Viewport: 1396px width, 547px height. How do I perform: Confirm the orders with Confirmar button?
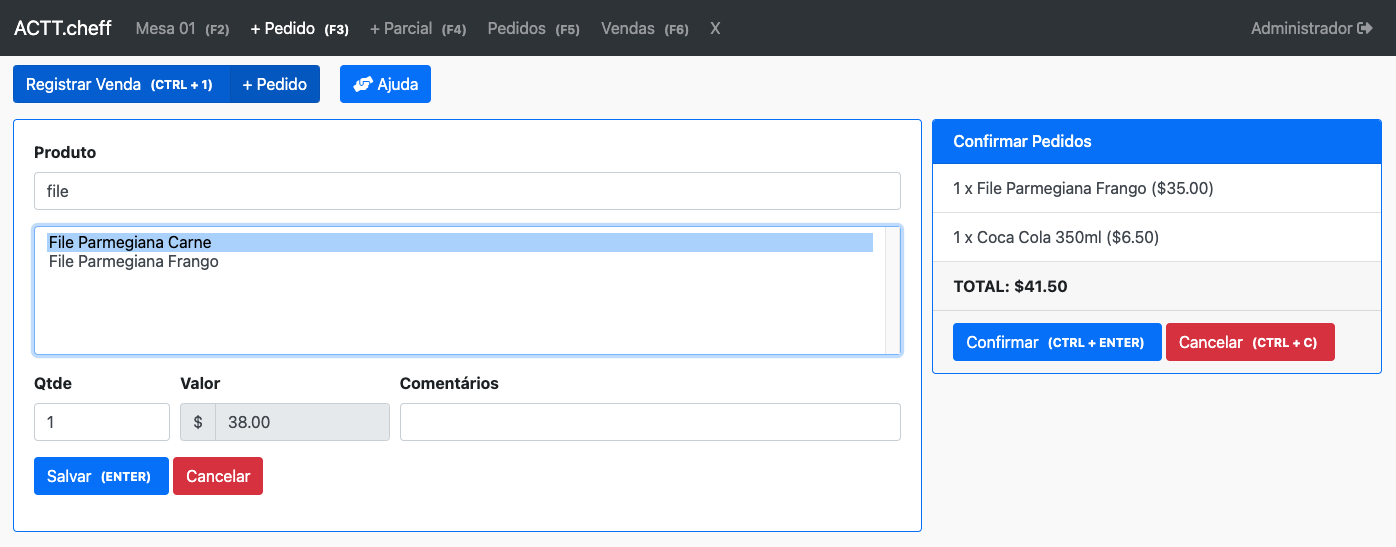click(x=1056, y=342)
